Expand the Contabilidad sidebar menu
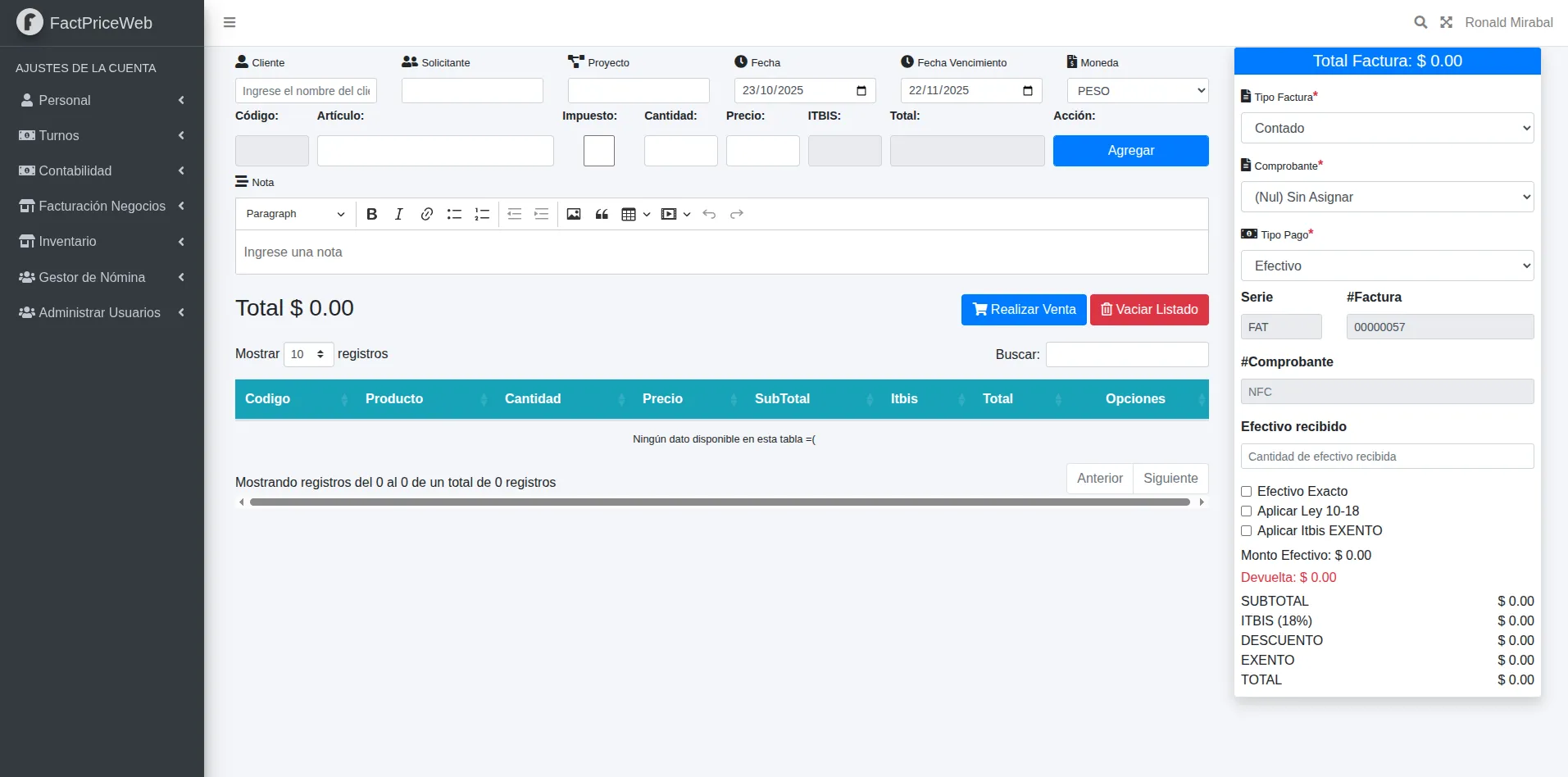 (102, 170)
